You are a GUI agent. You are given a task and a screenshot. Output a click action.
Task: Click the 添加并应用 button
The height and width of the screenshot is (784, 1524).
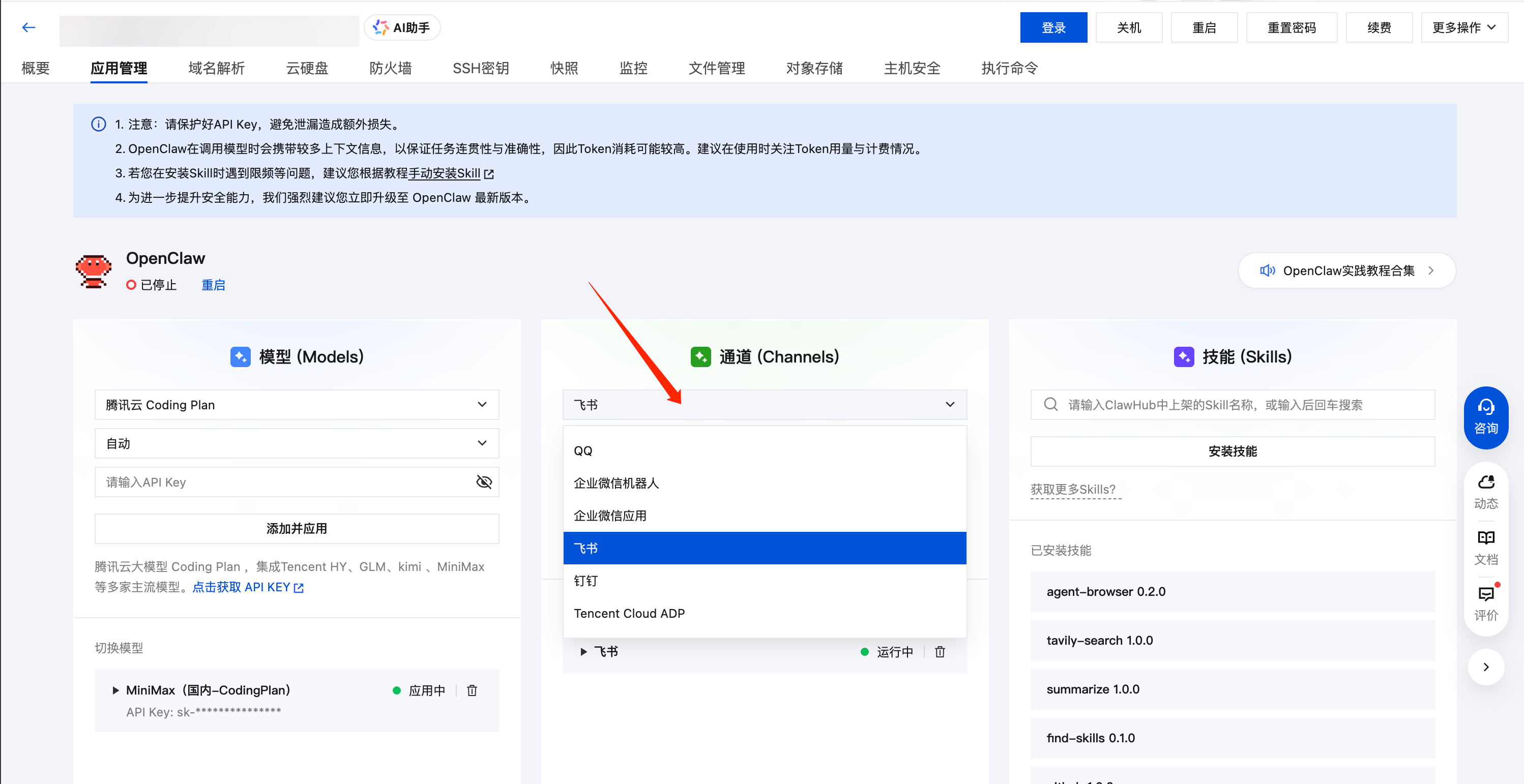pos(297,529)
